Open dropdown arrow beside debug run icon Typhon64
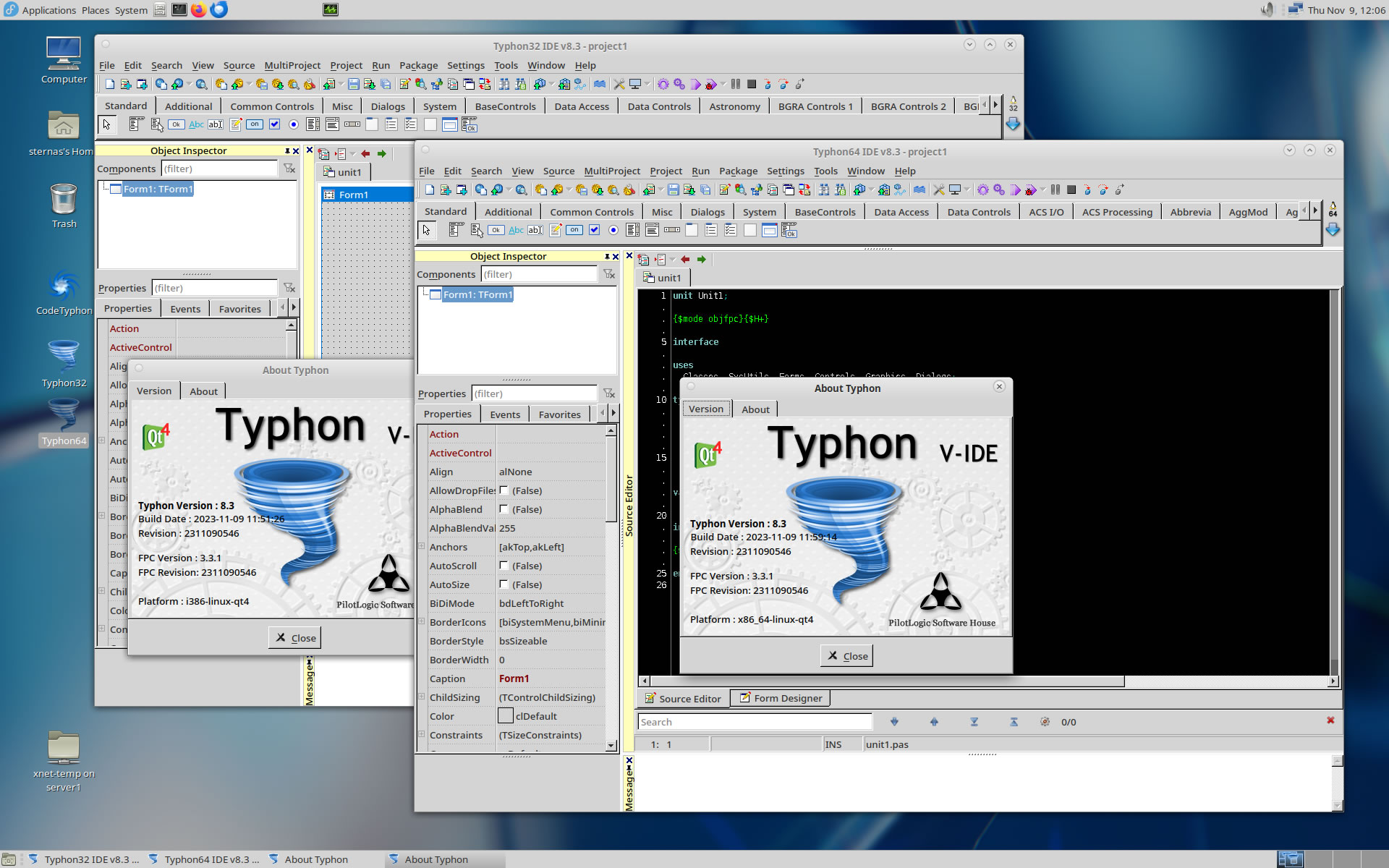 click(1043, 190)
